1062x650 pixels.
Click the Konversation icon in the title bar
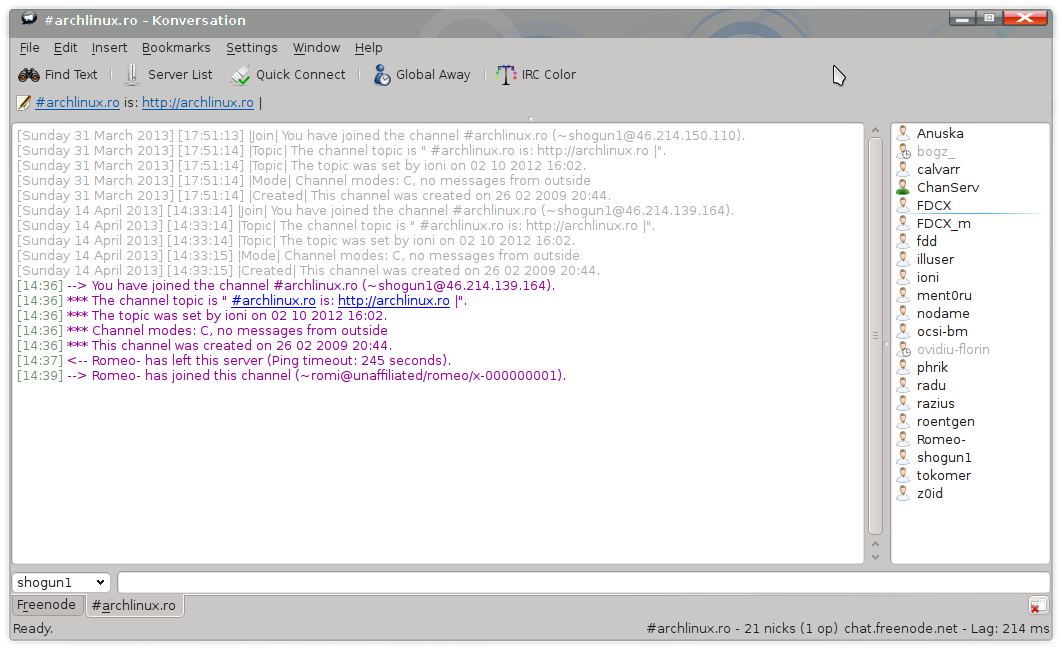point(27,17)
